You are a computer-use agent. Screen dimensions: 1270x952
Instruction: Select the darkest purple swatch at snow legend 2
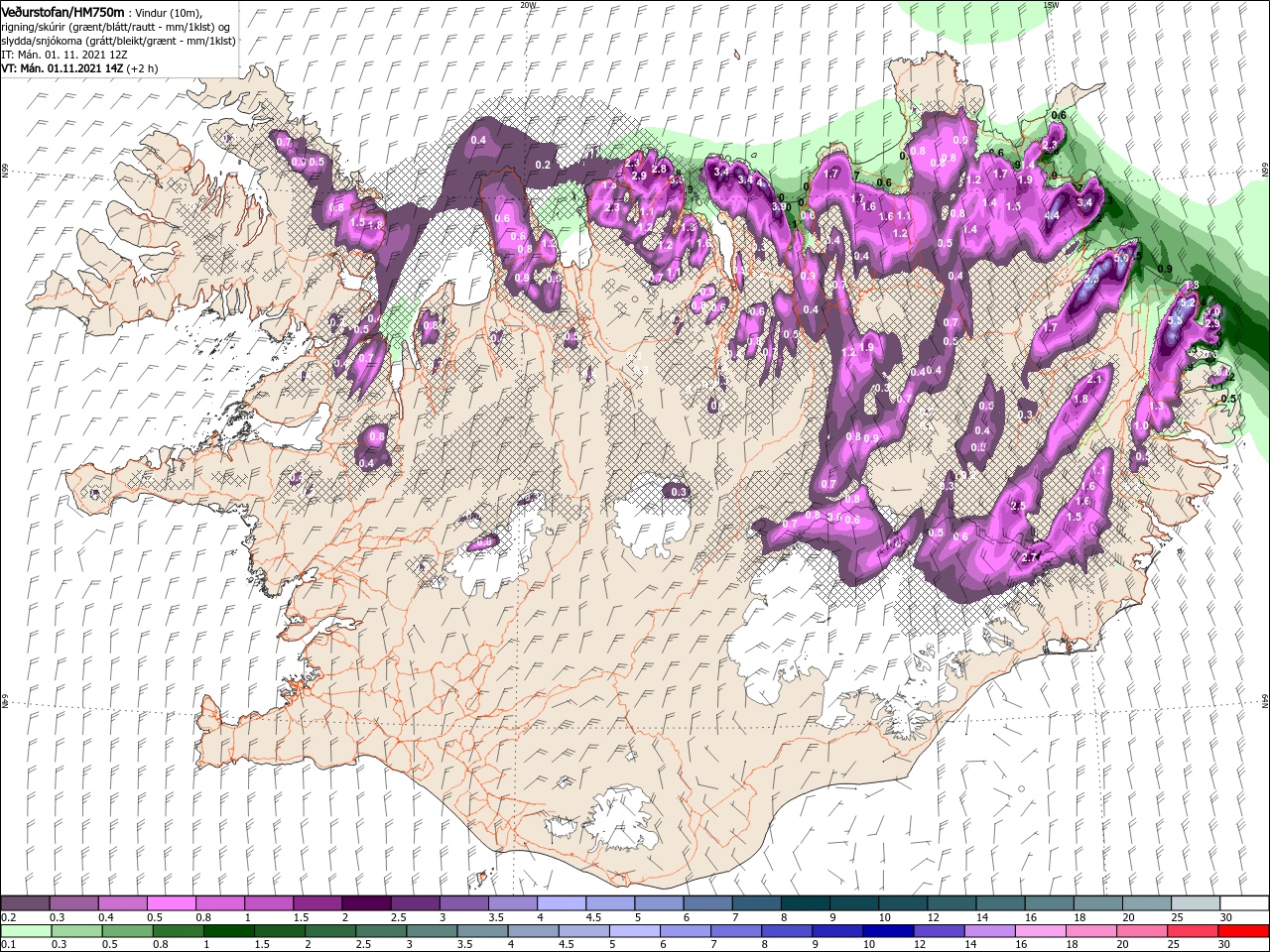click(366, 903)
